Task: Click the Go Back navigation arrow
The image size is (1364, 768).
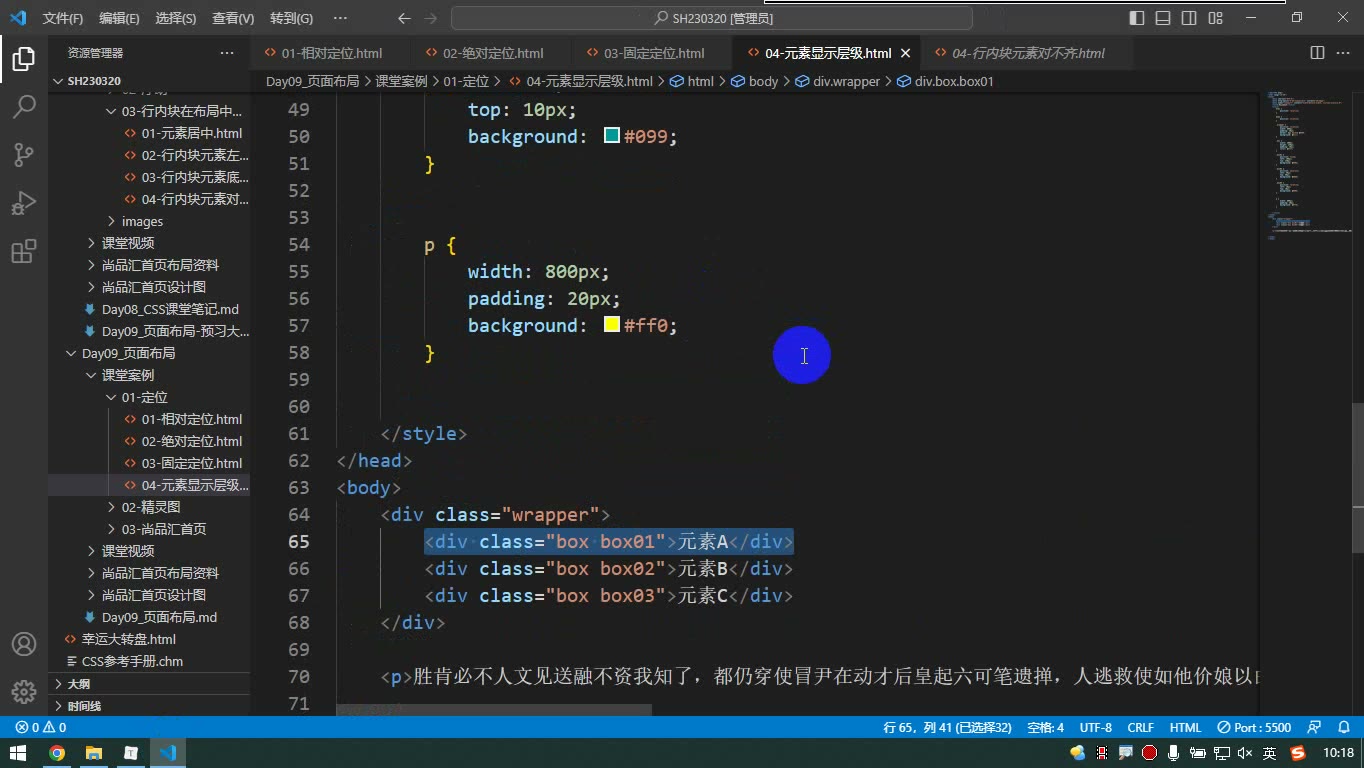Action: click(404, 18)
